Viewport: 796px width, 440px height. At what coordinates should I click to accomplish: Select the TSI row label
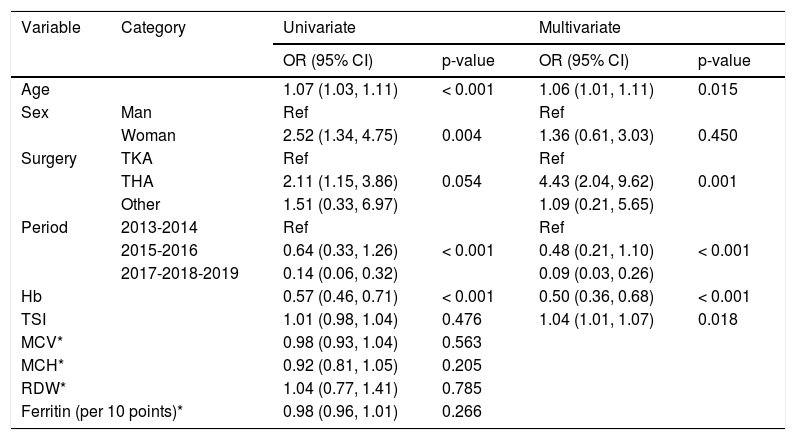[33, 320]
